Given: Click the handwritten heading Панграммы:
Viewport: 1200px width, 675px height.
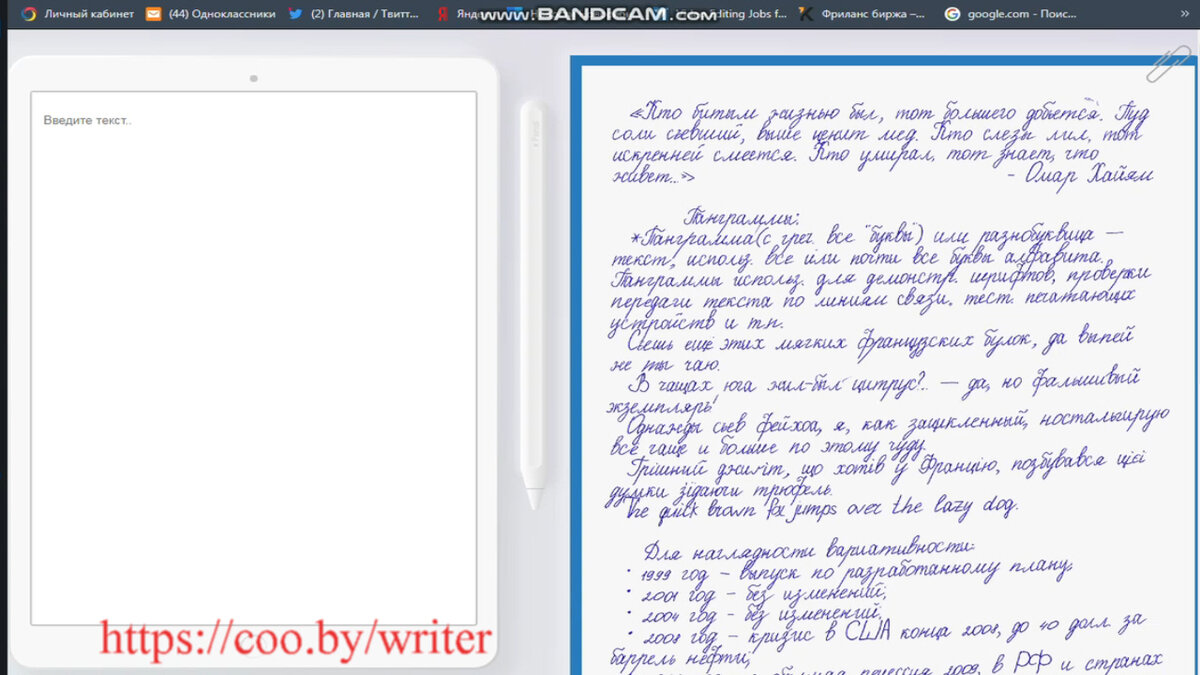Looking at the screenshot, I should click(741, 218).
